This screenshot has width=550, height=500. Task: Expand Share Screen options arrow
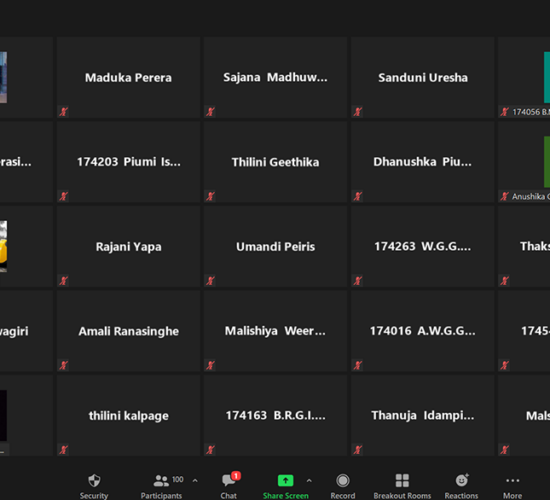(x=309, y=480)
